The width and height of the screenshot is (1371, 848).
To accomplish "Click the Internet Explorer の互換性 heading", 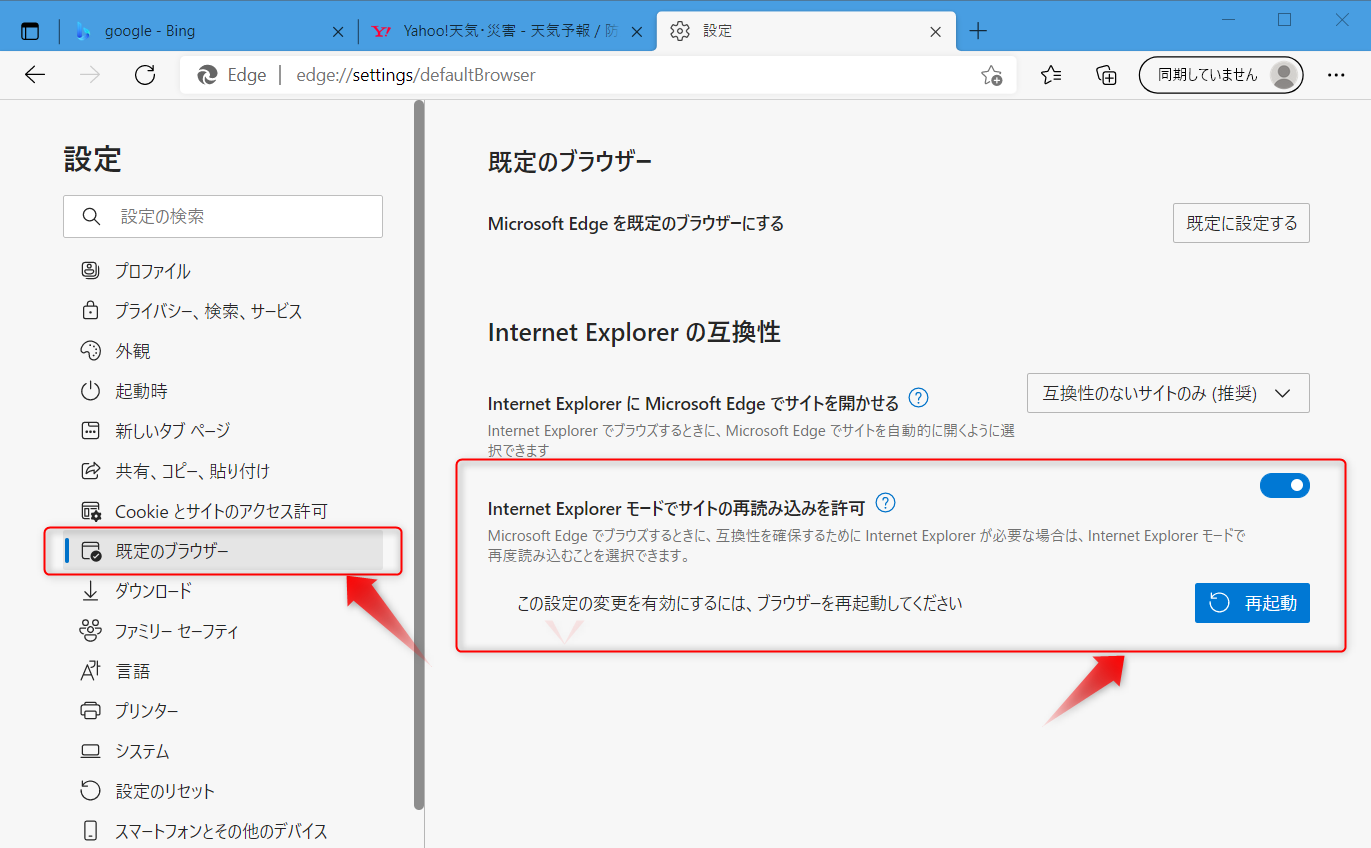I will pyautogui.click(x=634, y=332).
